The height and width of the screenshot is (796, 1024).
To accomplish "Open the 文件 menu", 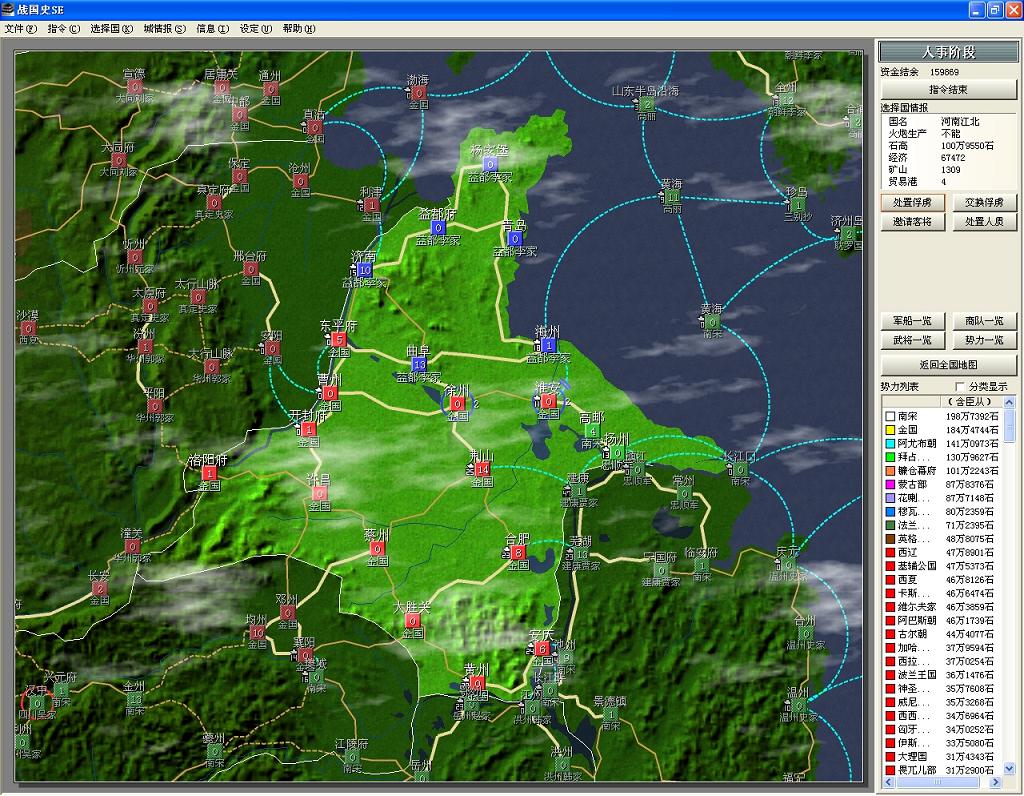I will coord(20,29).
